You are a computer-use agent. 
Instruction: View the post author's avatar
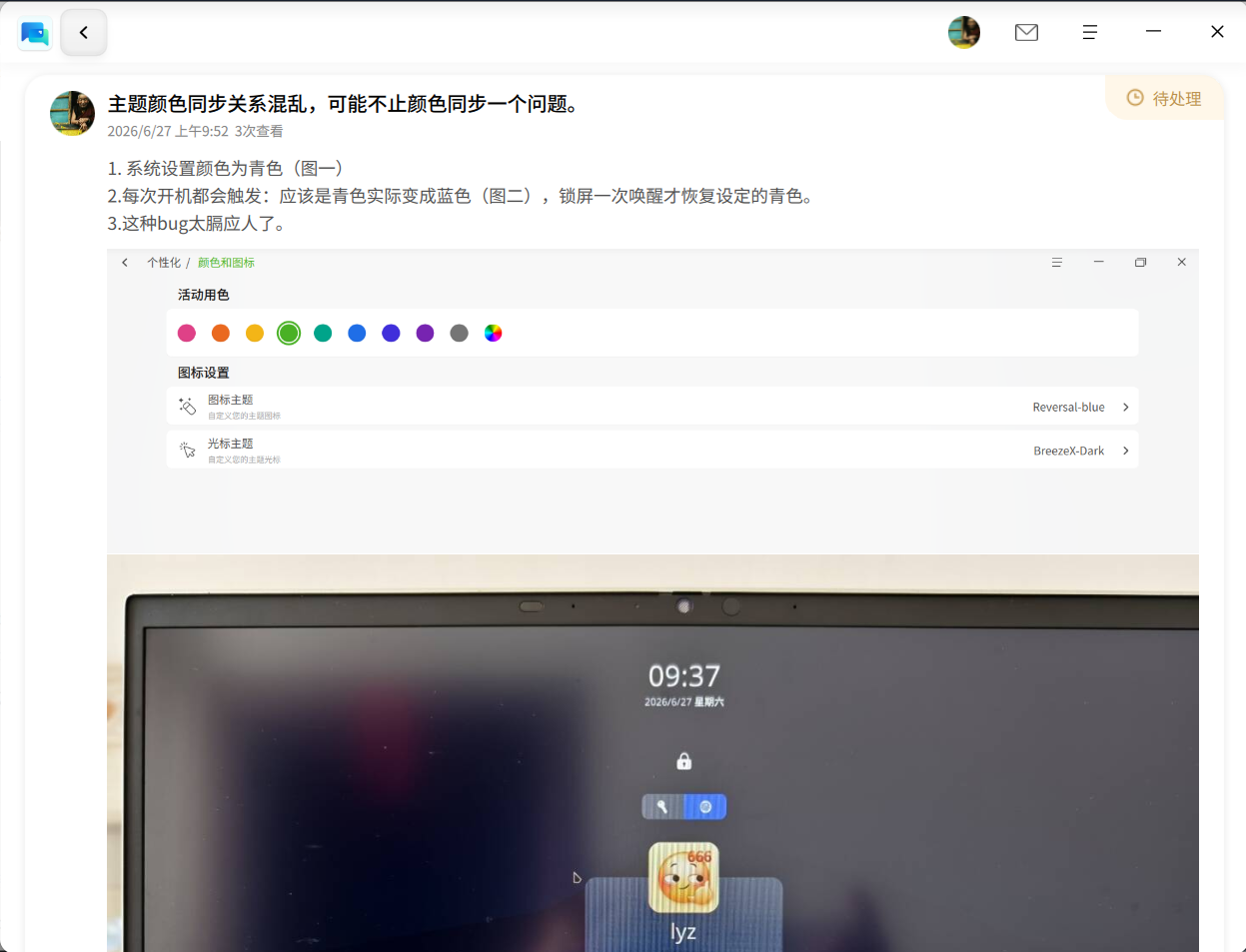click(x=72, y=113)
